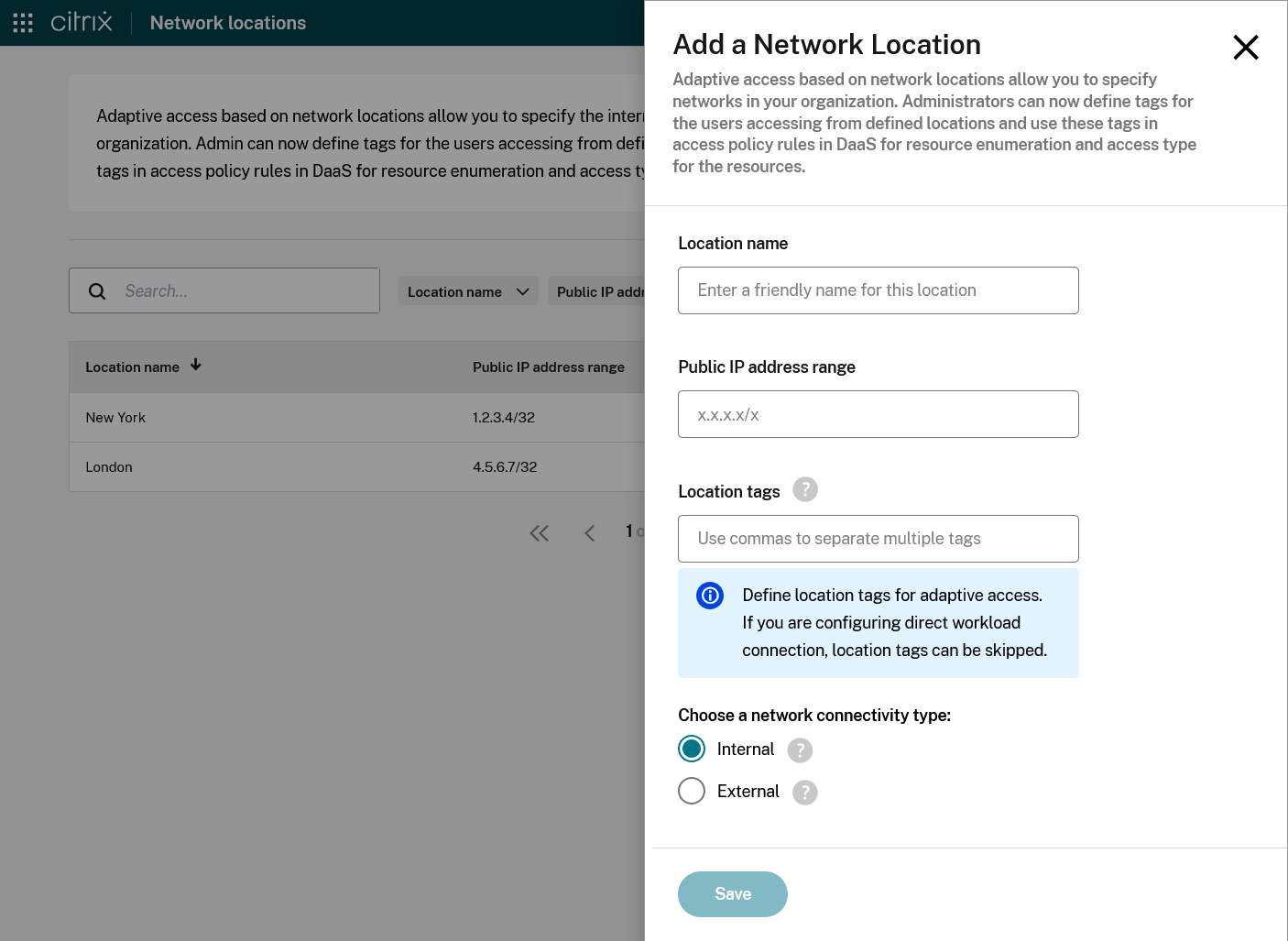This screenshot has width=1288, height=941.
Task: Click the Citrix logo
Action: coord(81,22)
